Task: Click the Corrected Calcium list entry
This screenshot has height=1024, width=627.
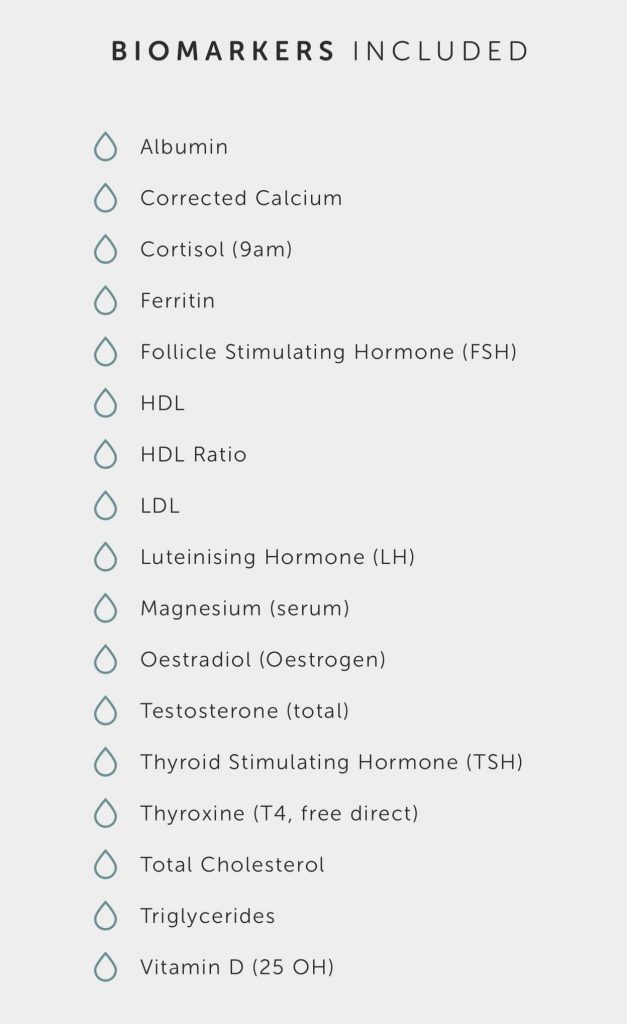Action: (x=241, y=198)
